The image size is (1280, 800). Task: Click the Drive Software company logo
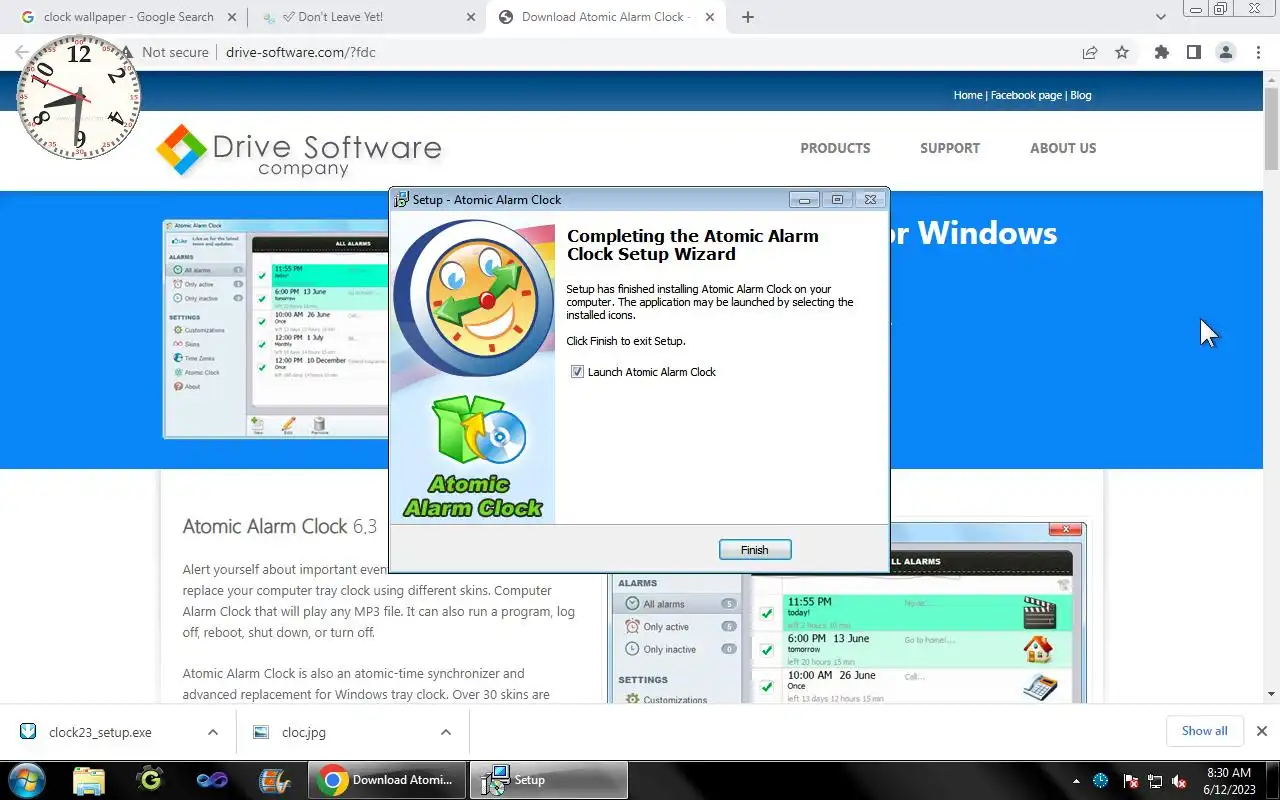299,151
